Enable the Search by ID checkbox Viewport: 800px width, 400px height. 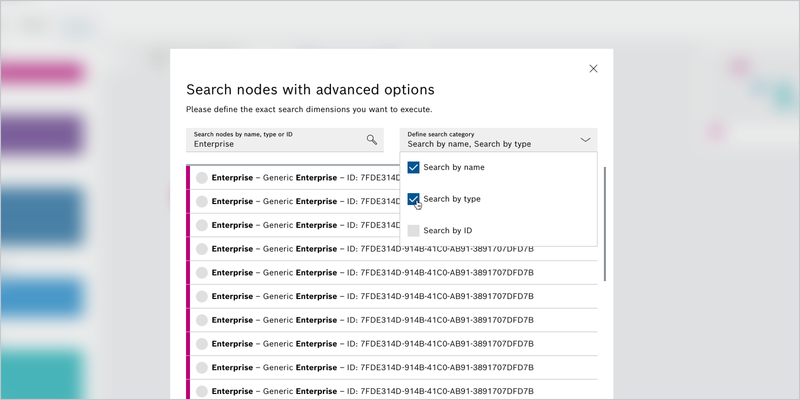(414, 230)
